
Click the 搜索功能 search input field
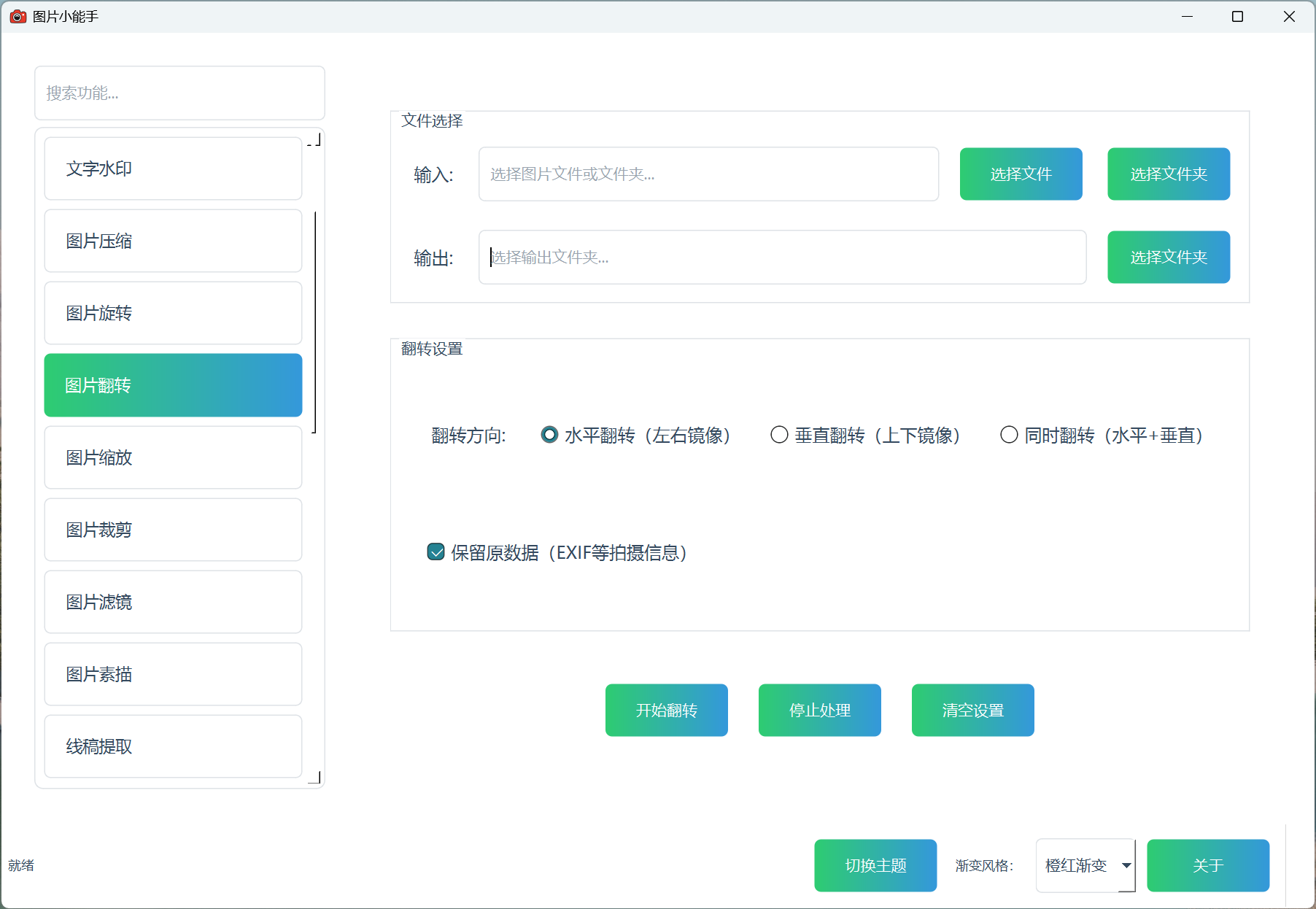[x=179, y=93]
